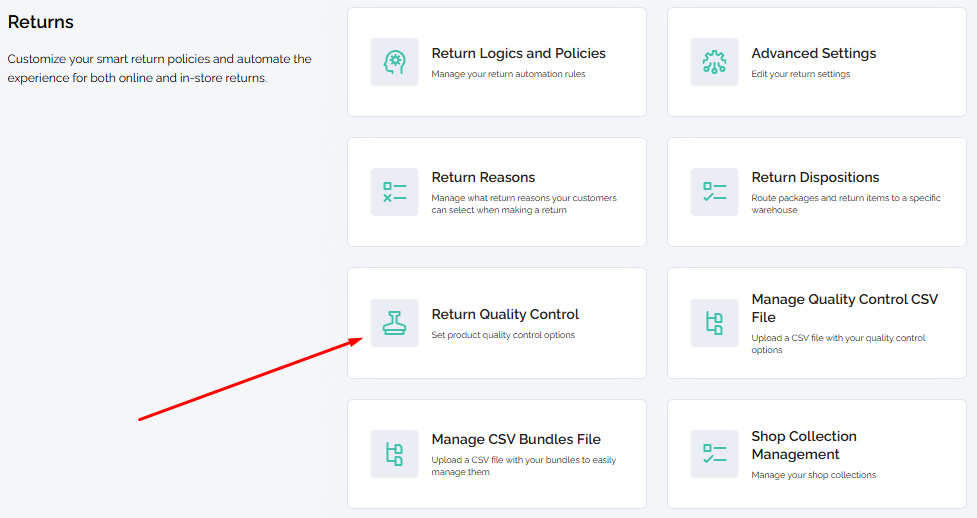Image resolution: width=977 pixels, height=518 pixels.
Task: Click 'Manage what return reasons your customers' description
Action: 524,204
